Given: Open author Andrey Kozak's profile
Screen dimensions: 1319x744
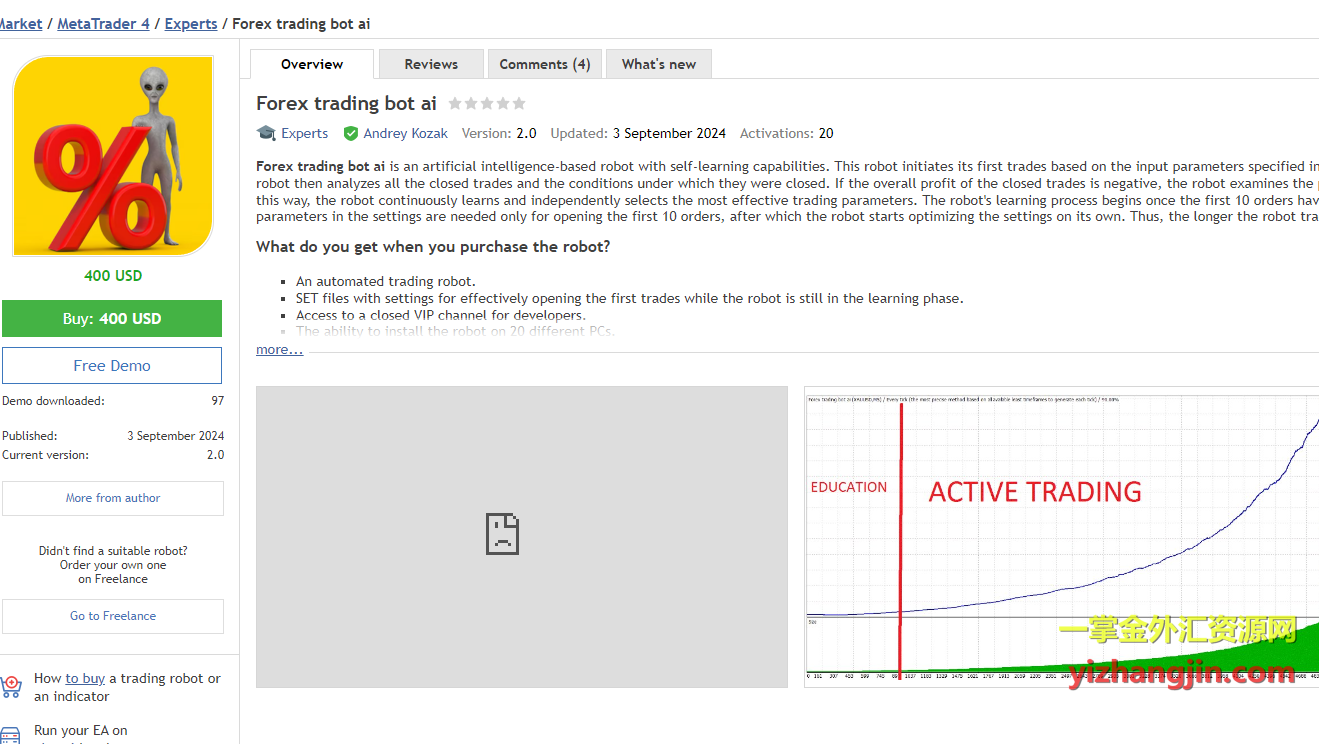Looking at the screenshot, I should point(405,133).
